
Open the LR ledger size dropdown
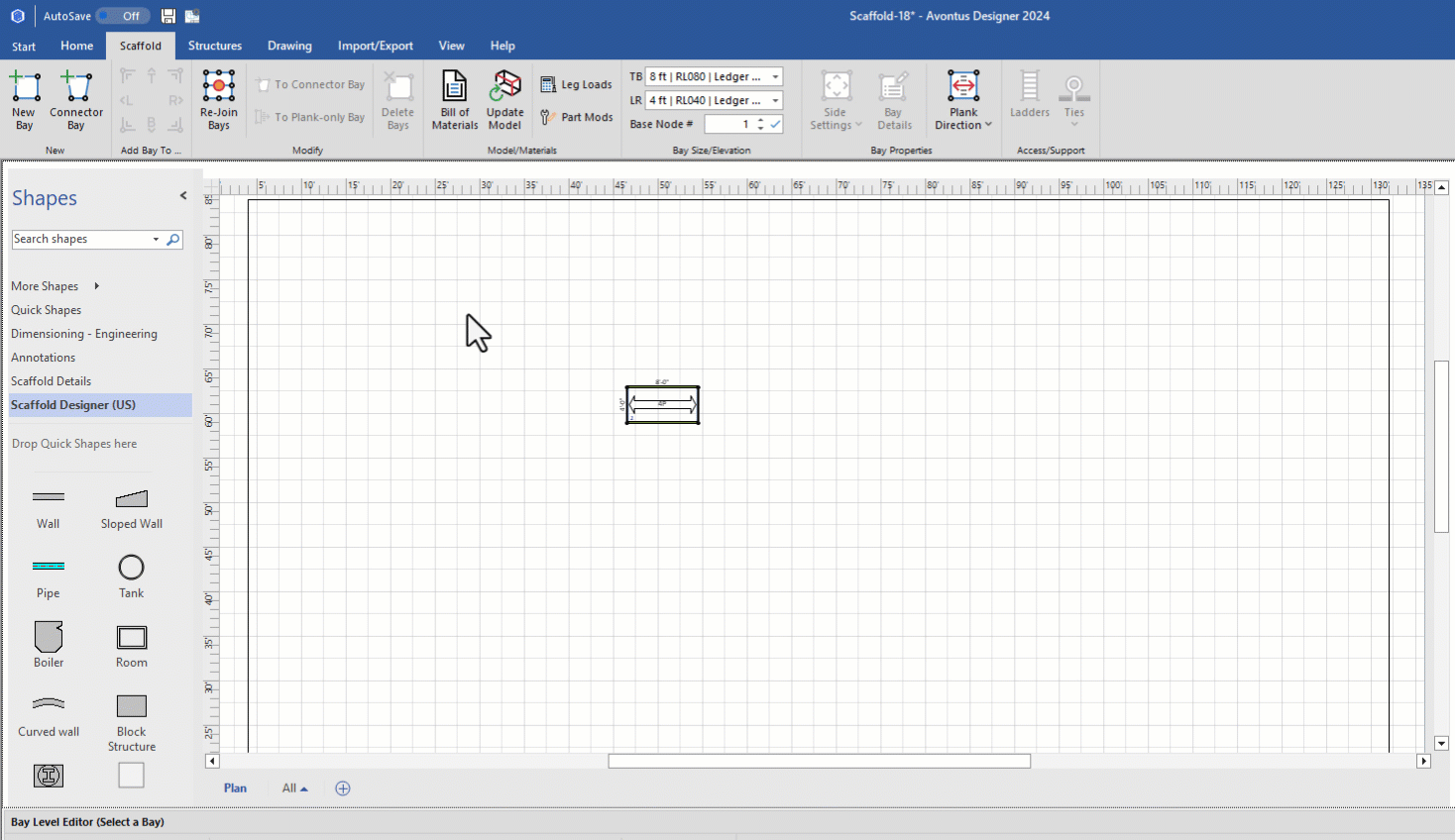click(775, 100)
